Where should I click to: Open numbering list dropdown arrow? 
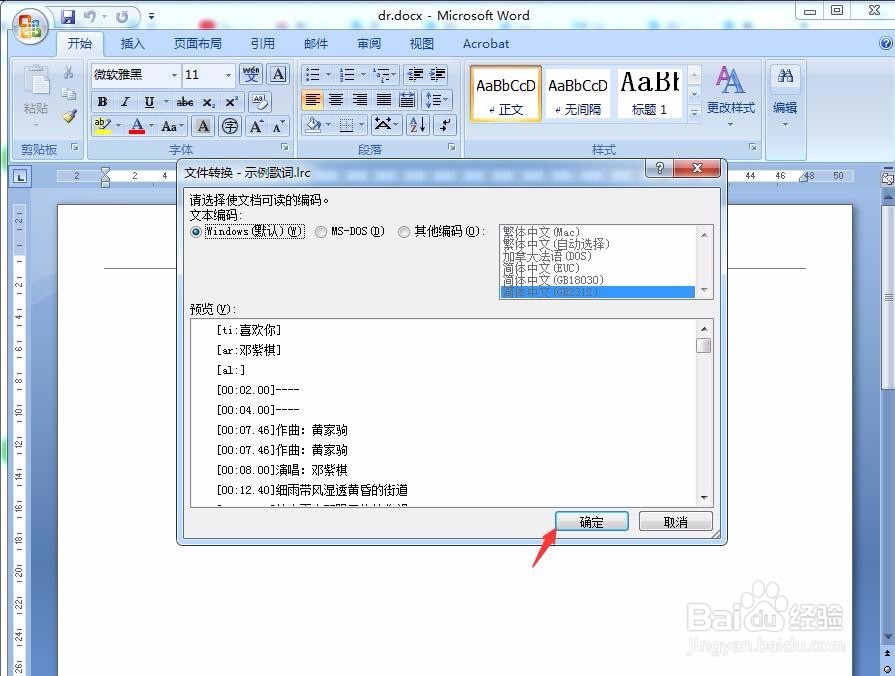pyautogui.click(x=362, y=74)
